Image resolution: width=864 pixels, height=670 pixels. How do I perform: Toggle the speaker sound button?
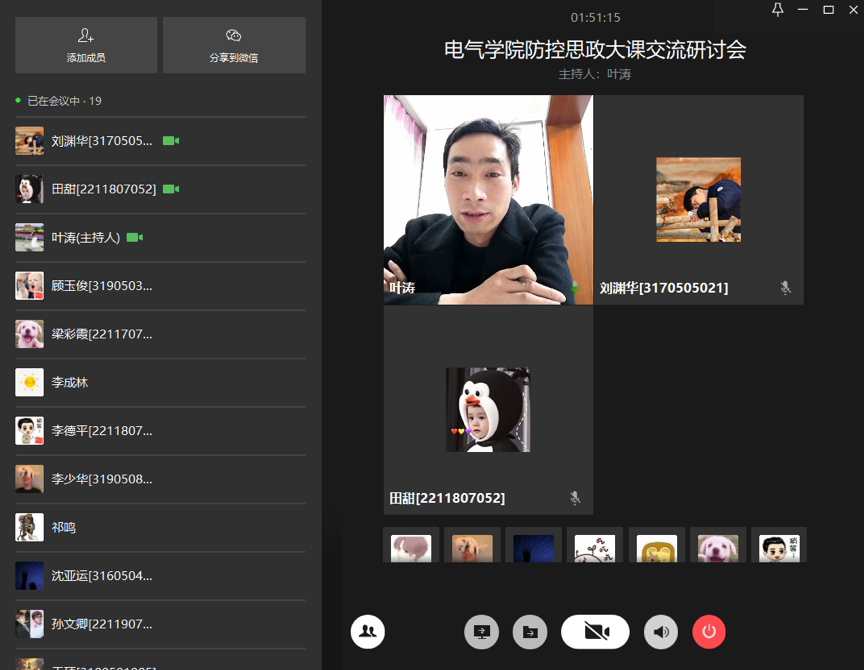661,631
